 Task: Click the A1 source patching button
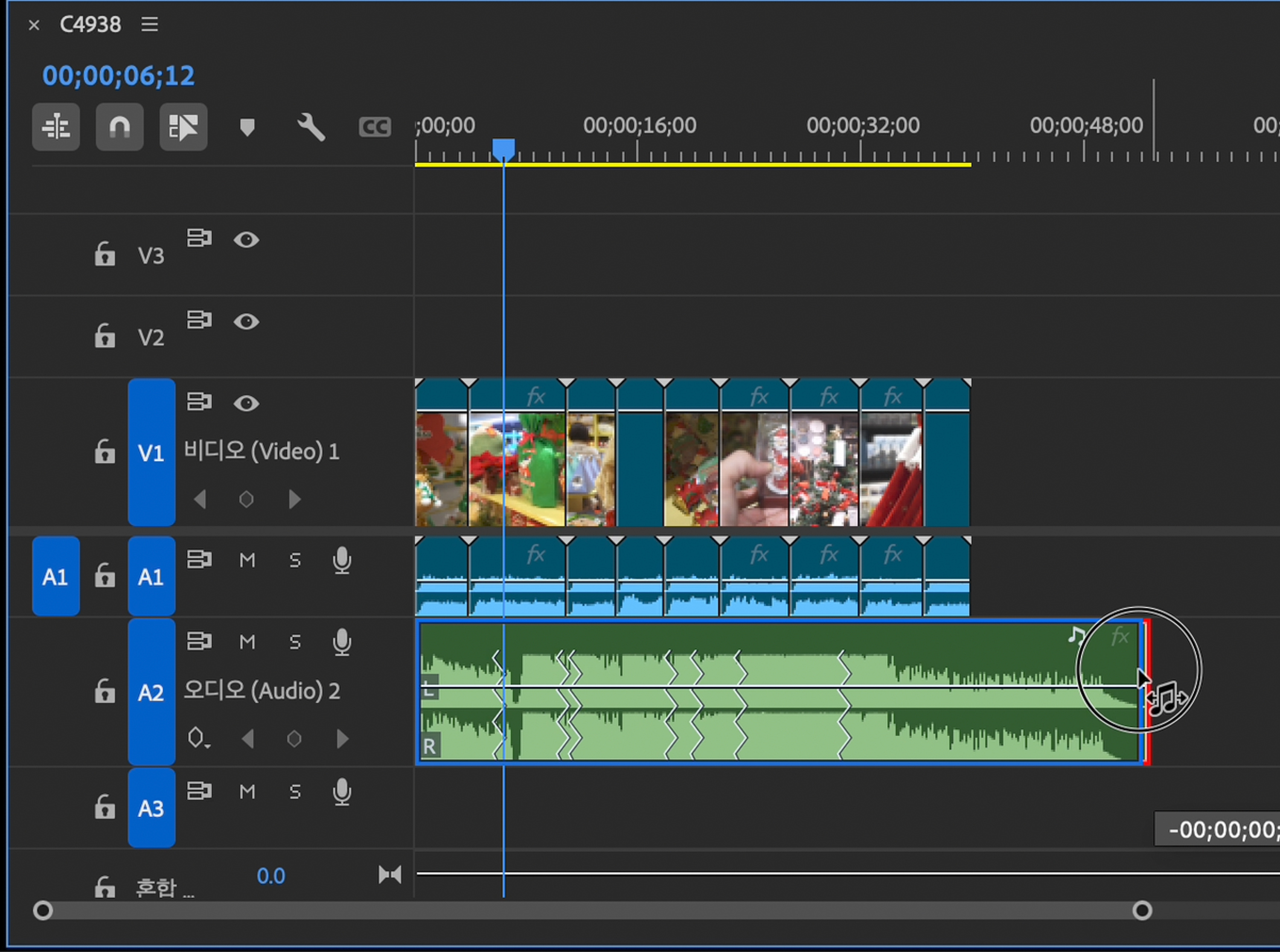coord(55,576)
